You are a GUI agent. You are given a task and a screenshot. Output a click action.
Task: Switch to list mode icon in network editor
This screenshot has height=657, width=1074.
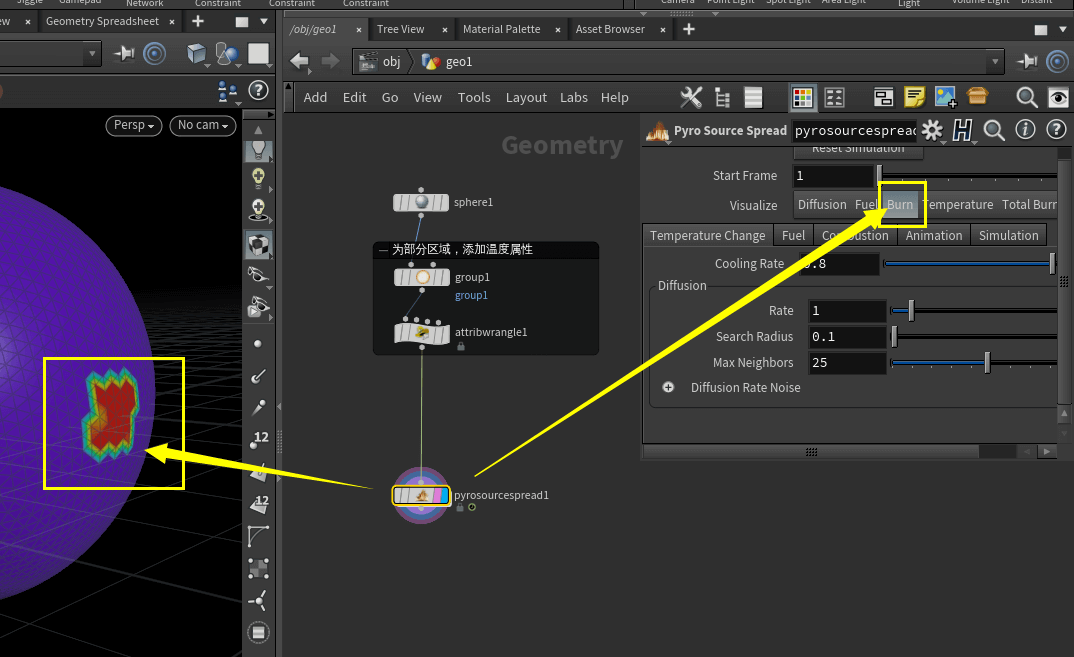pos(753,97)
